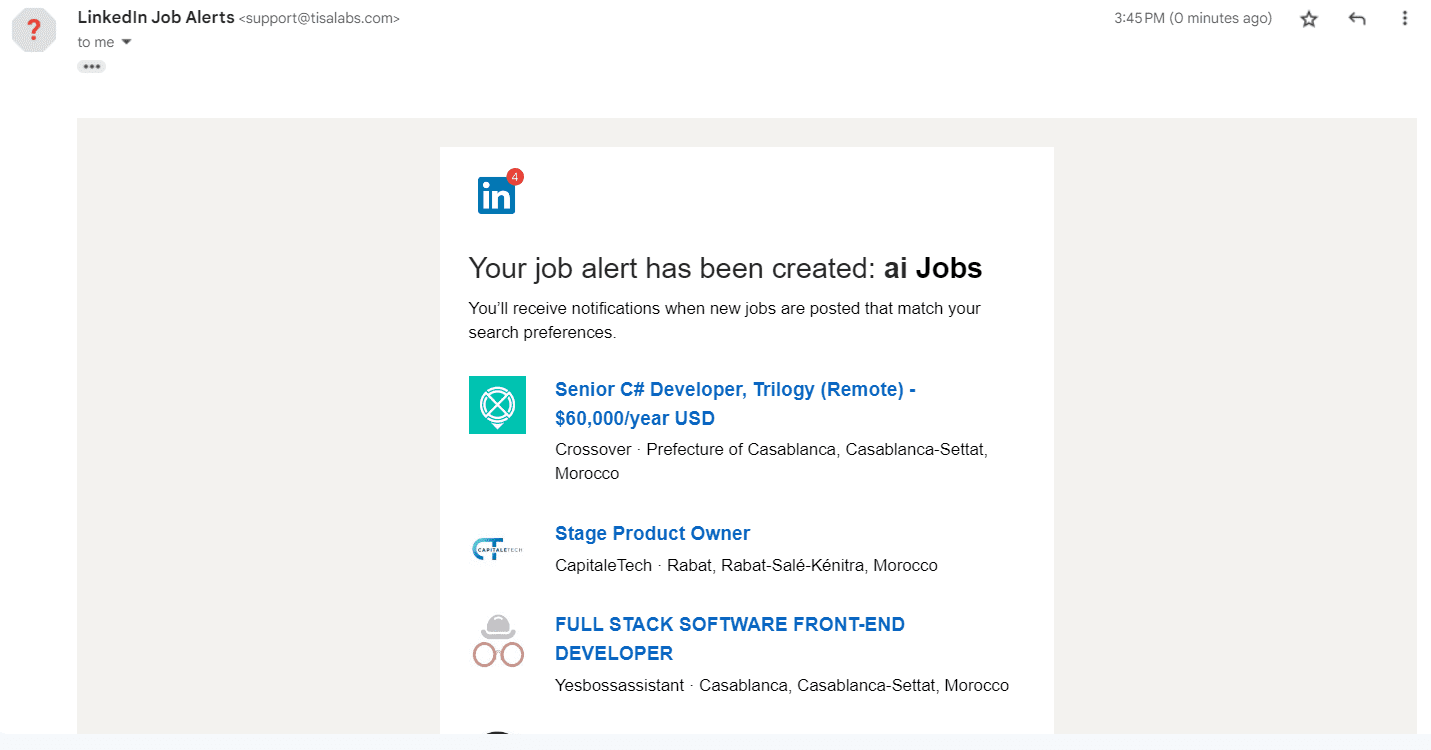Open FULL STACK SOFTWARE FRONT-END DEVELOPER link

(x=730, y=639)
